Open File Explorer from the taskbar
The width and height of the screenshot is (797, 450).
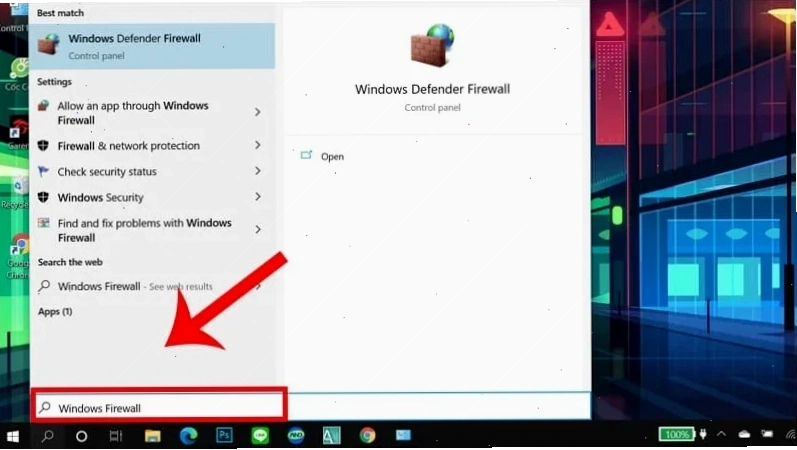(152, 436)
